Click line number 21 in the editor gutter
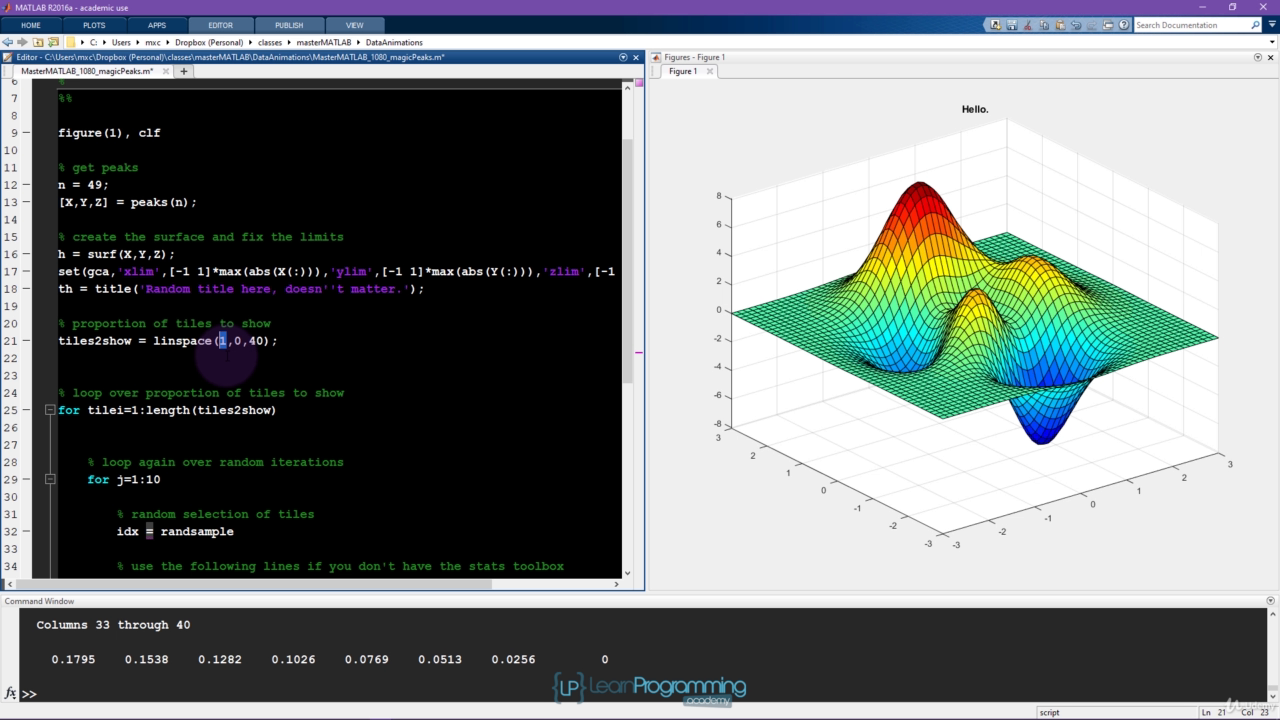This screenshot has width=1280, height=720. tap(11, 341)
